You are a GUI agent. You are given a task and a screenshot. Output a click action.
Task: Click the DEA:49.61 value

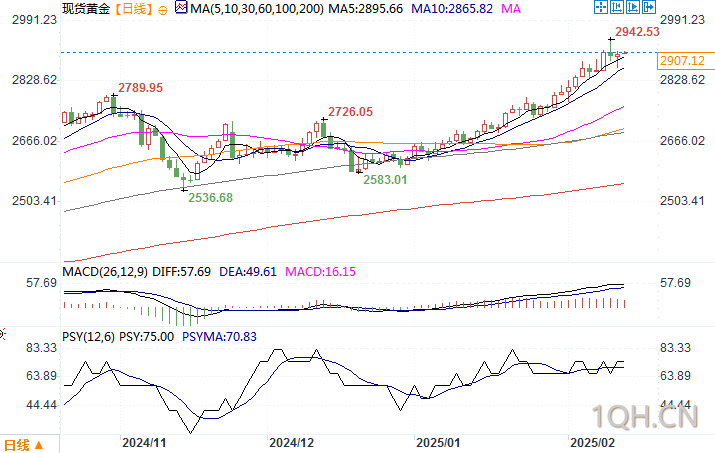[x=248, y=272]
